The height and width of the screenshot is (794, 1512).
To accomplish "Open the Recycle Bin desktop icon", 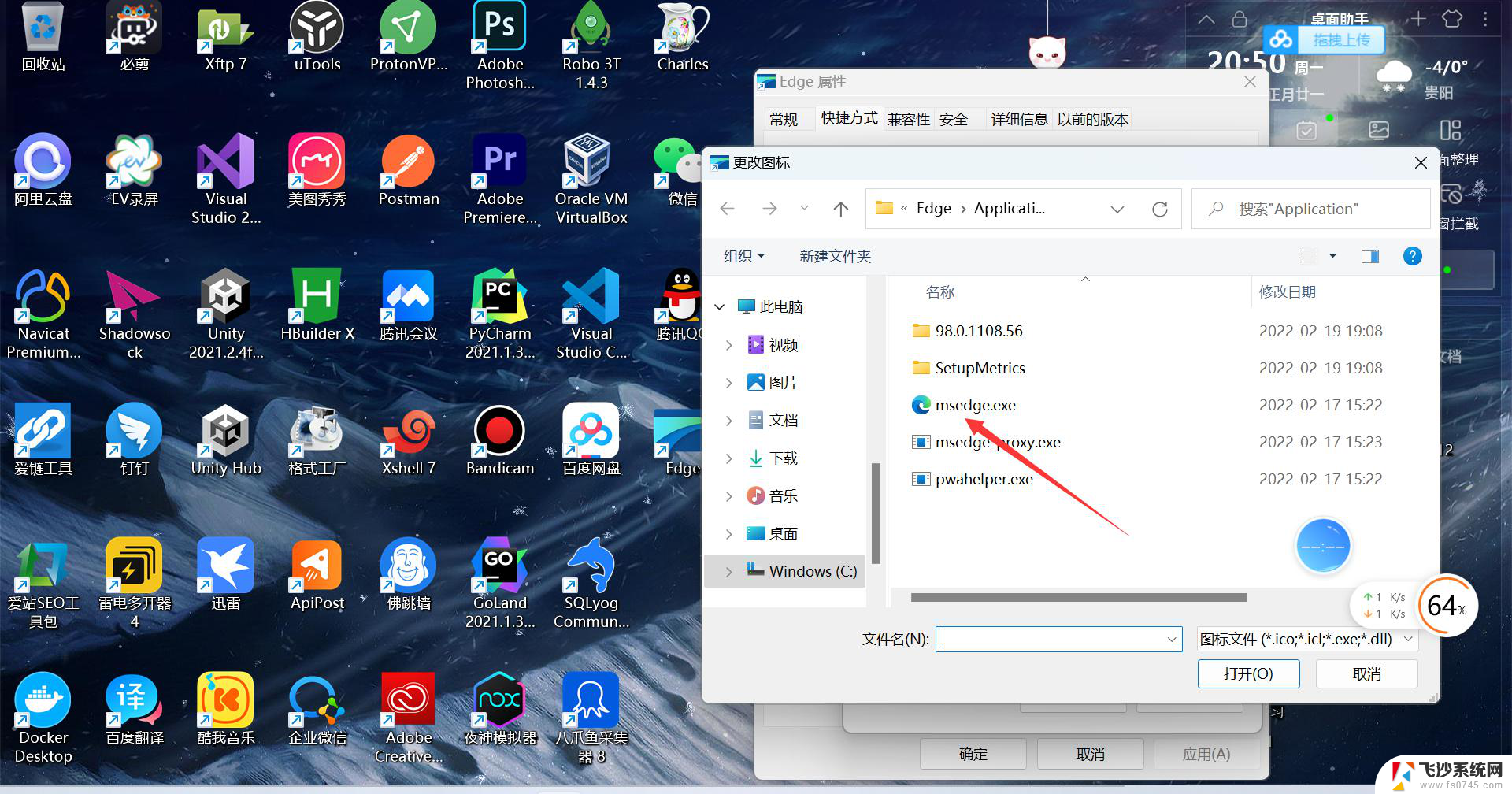I will point(43,38).
